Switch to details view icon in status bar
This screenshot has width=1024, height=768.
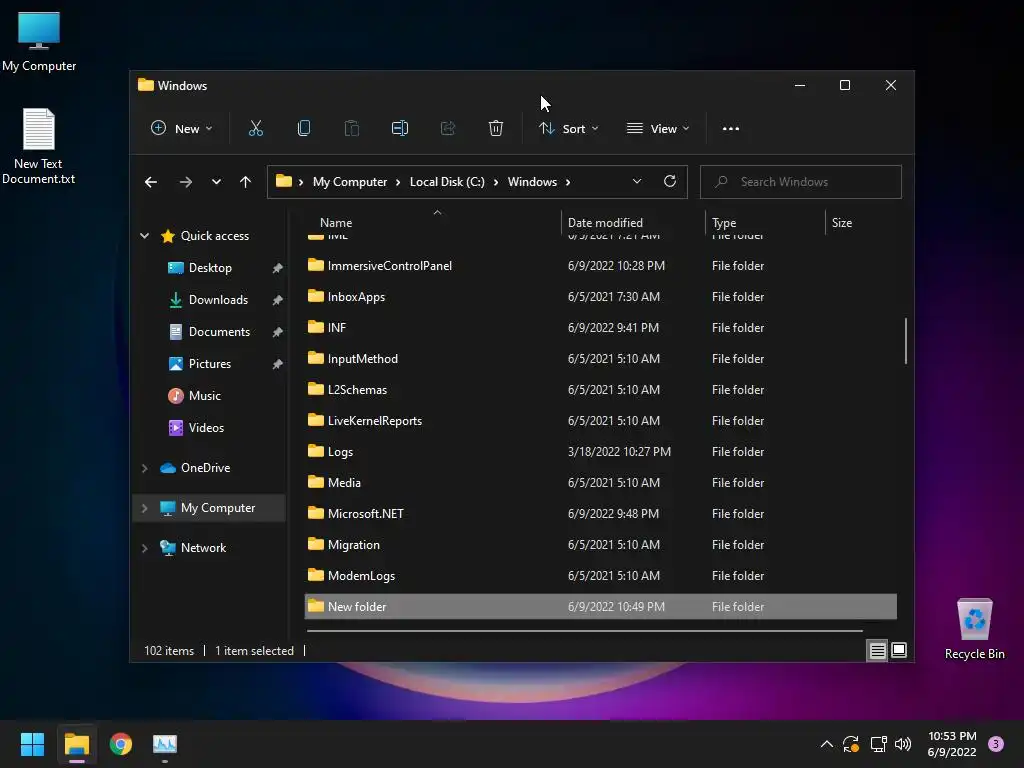(x=877, y=650)
